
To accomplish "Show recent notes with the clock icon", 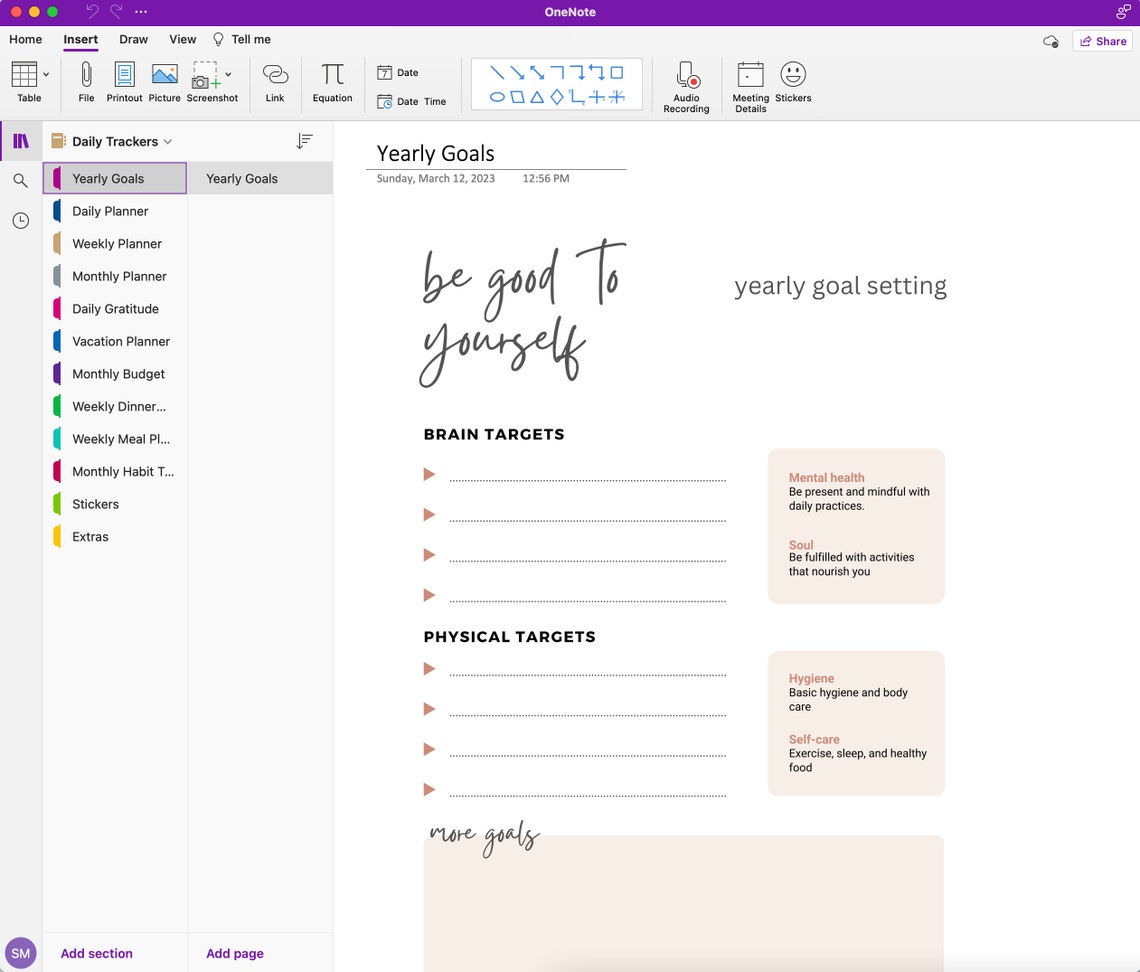I will point(21,220).
